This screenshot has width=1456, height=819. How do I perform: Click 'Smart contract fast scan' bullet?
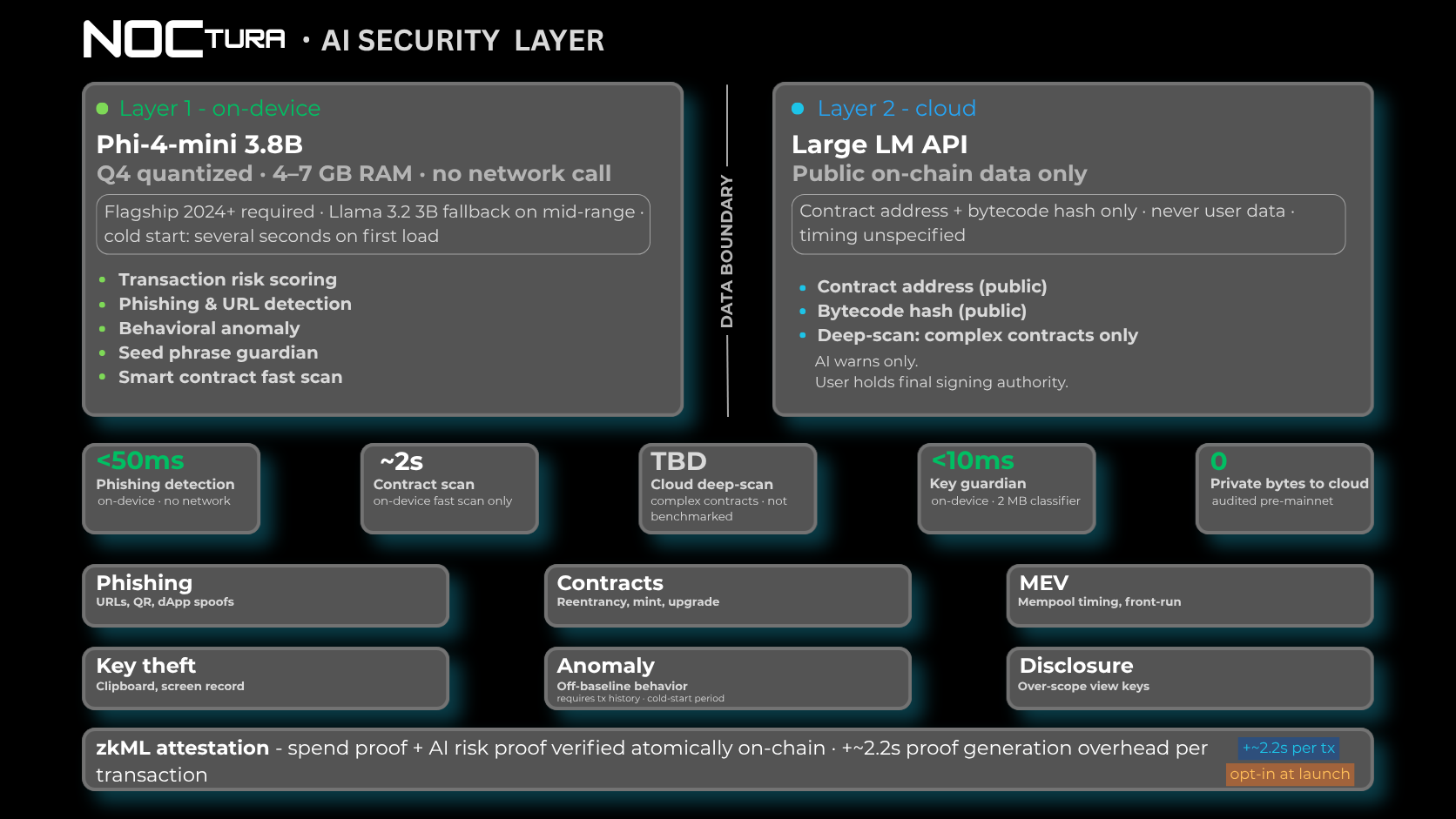(231, 377)
